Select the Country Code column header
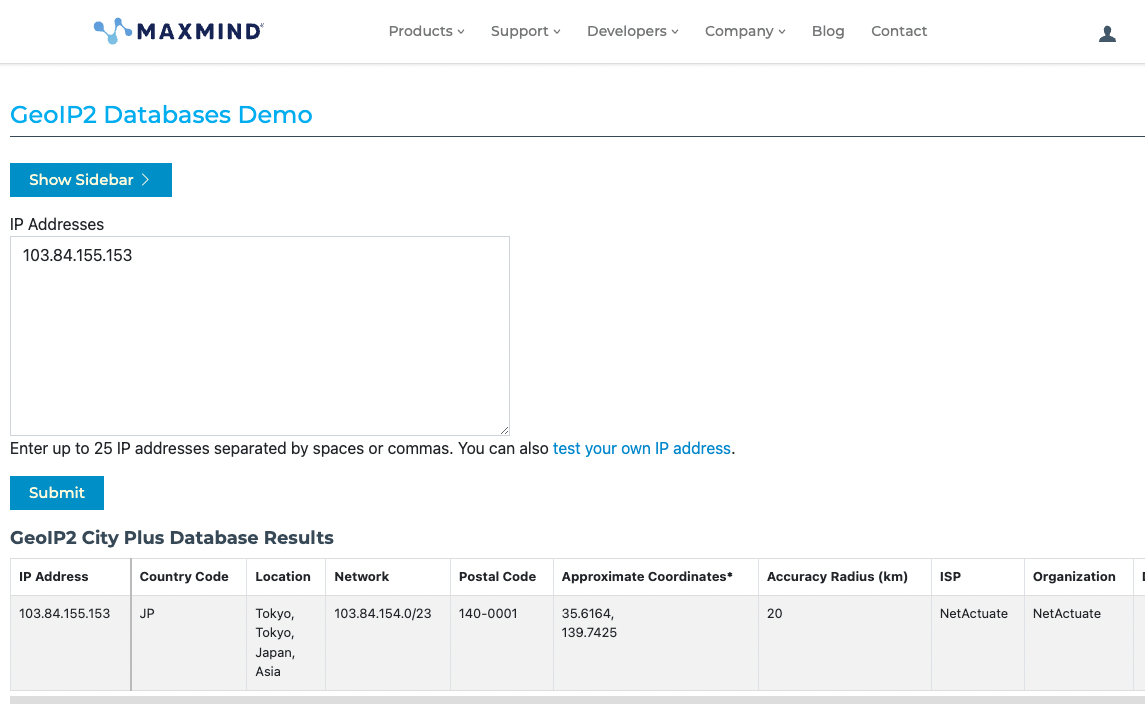 [188, 577]
